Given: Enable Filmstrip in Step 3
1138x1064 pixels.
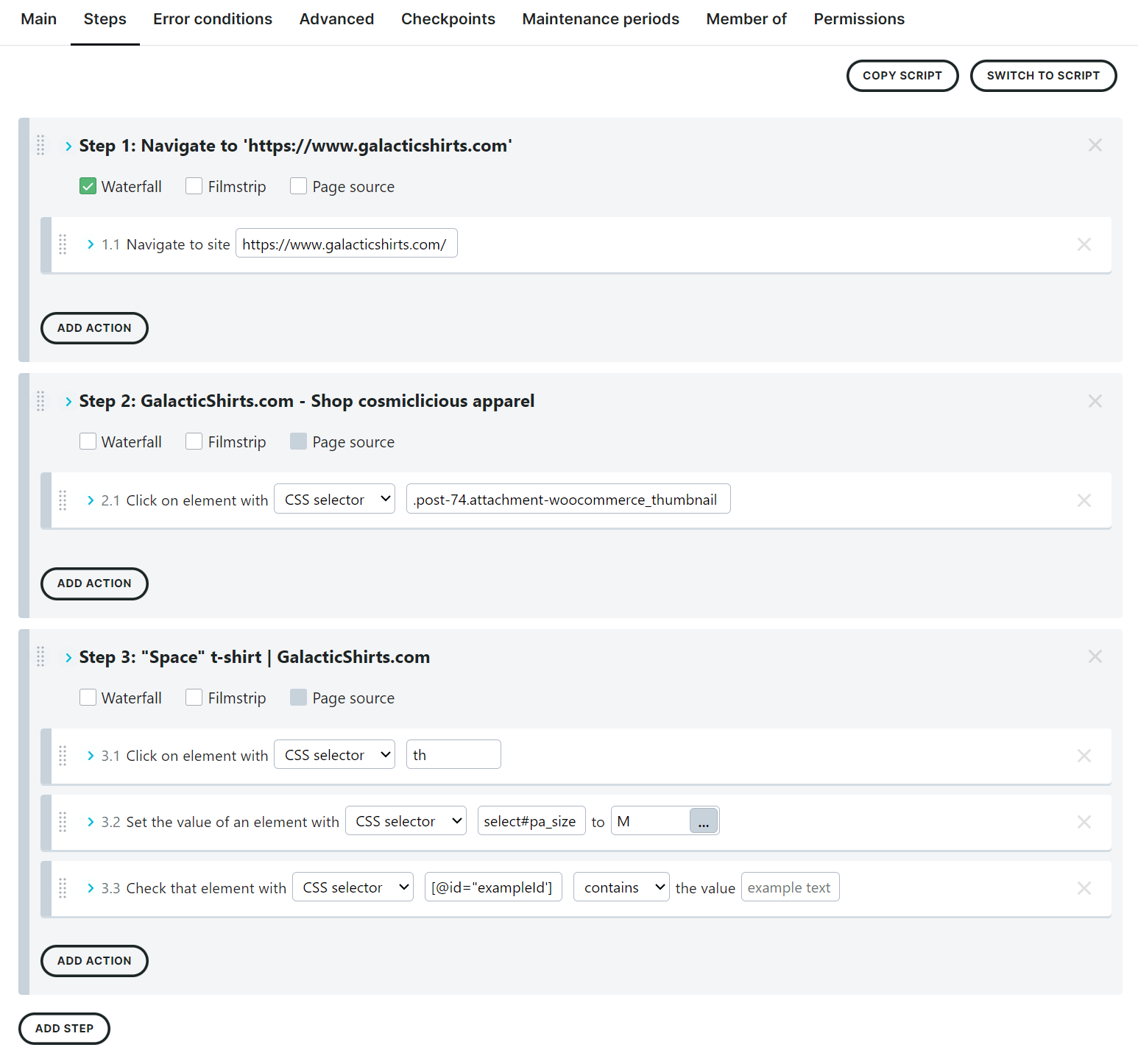Looking at the screenshot, I should click(x=194, y=697).
